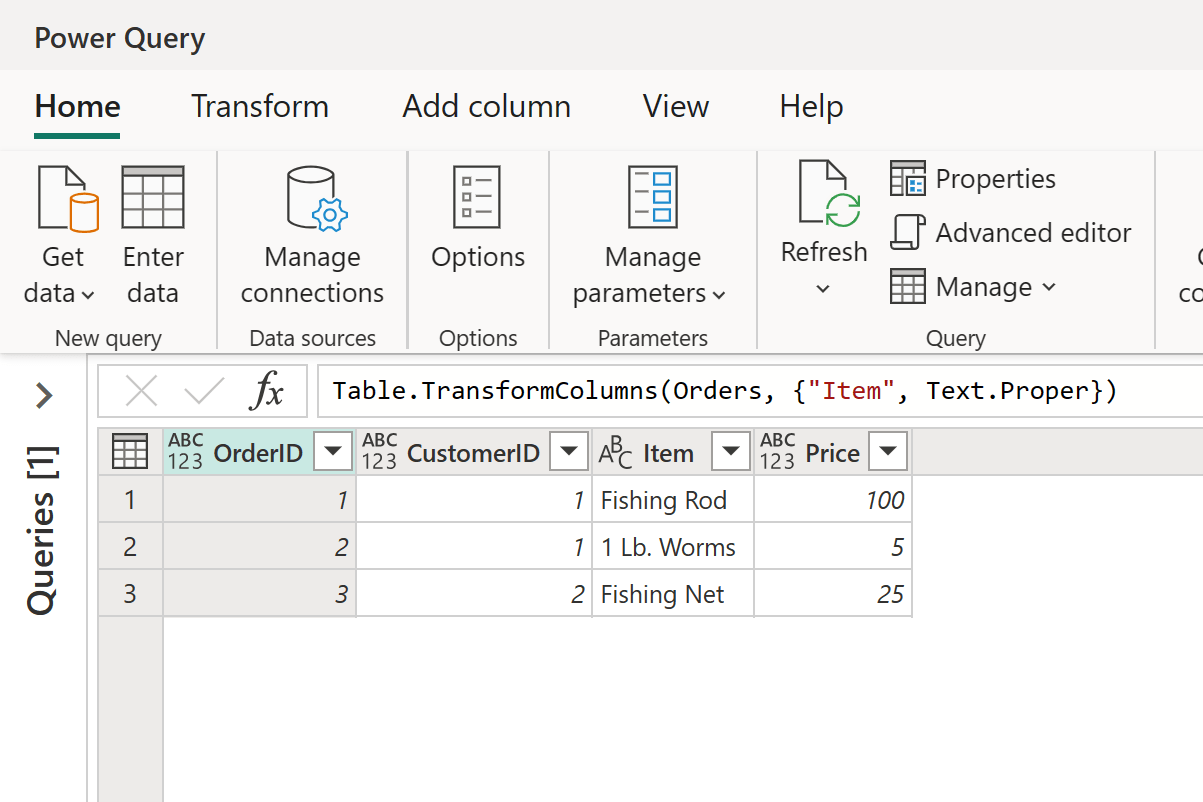Open the OrderID column filter dropdown
The width and height of the screenshot is (1203, 802).
[x=332, y=451]
